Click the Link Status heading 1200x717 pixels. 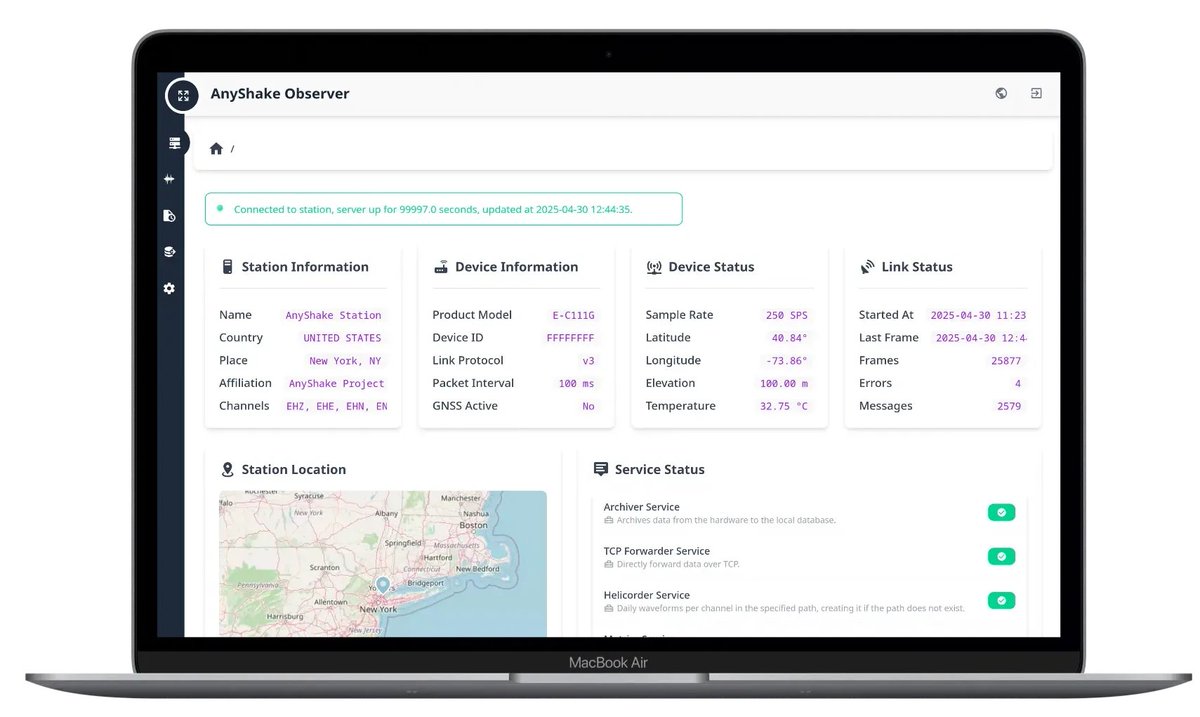coord(917,267)
